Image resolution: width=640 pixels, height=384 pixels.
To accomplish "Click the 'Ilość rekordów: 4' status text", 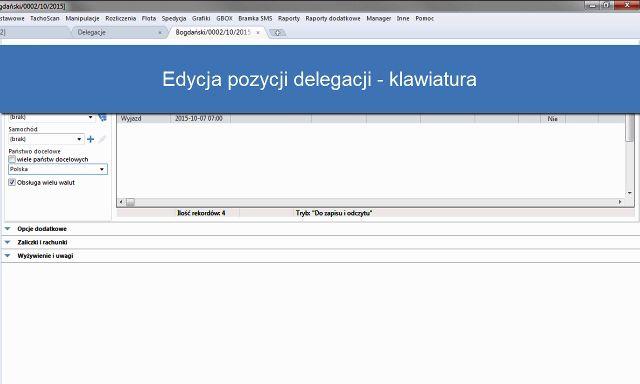I will [201, 213].
